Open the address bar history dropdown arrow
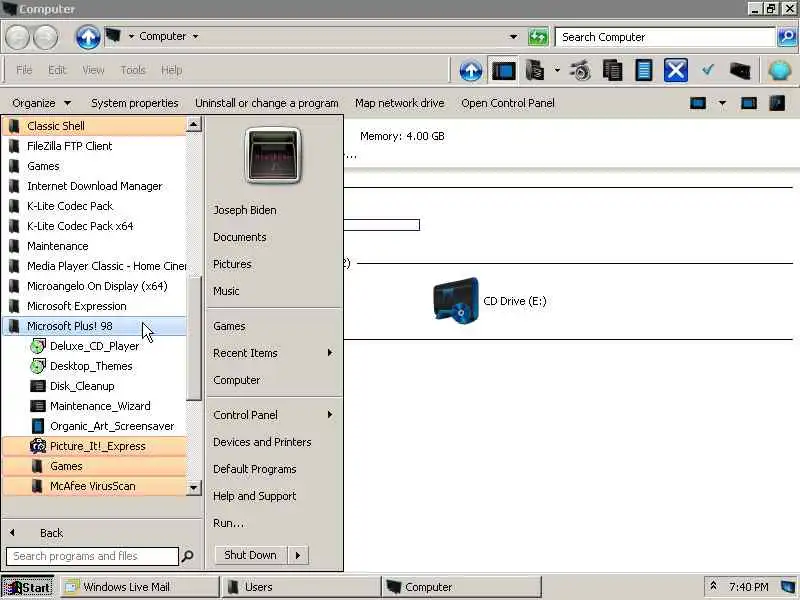 point(513,37)
